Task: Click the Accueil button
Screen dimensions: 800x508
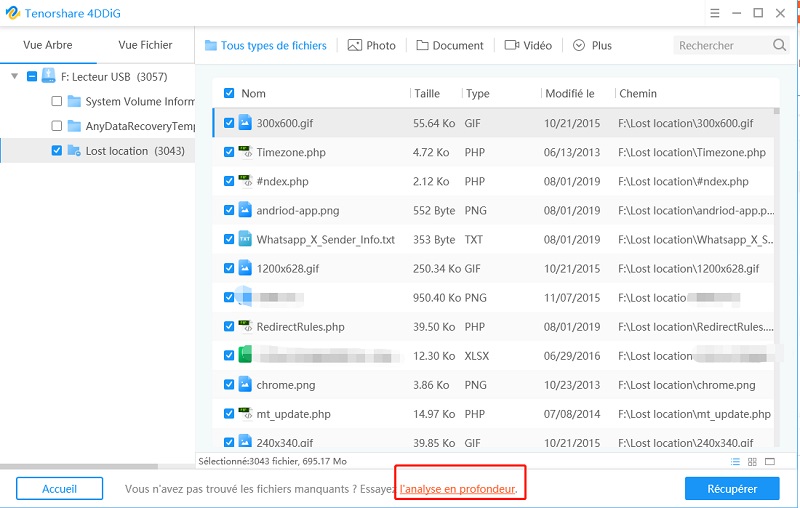Action: [x=59, y=489]
